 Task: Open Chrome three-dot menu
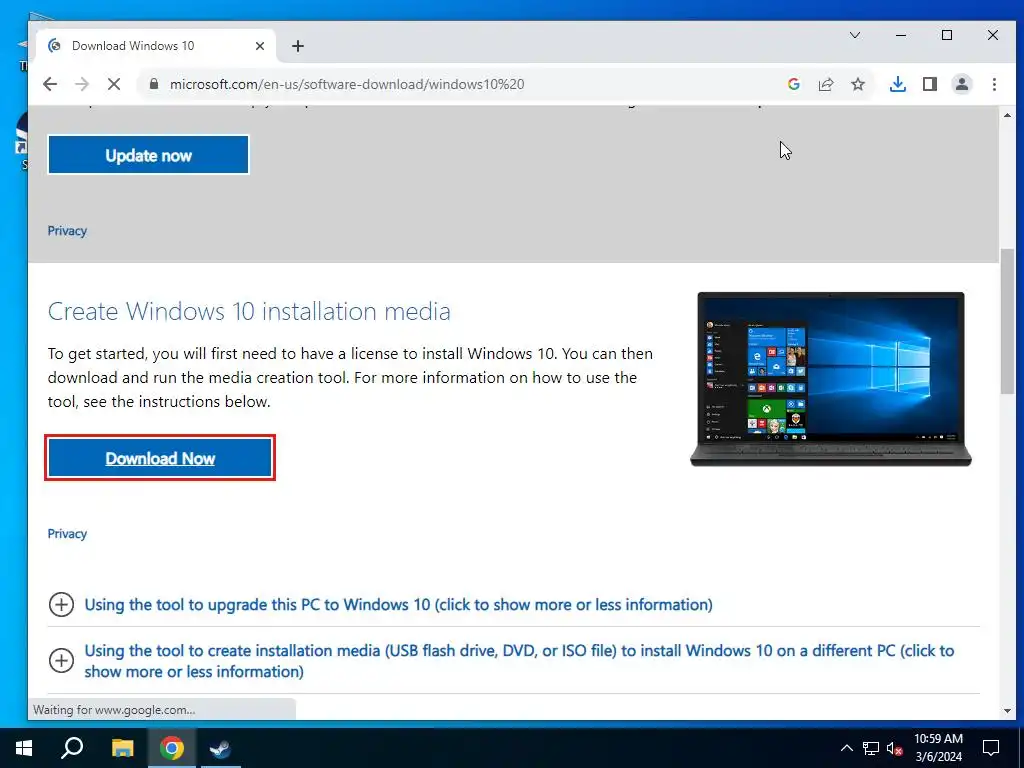[994, 84]
